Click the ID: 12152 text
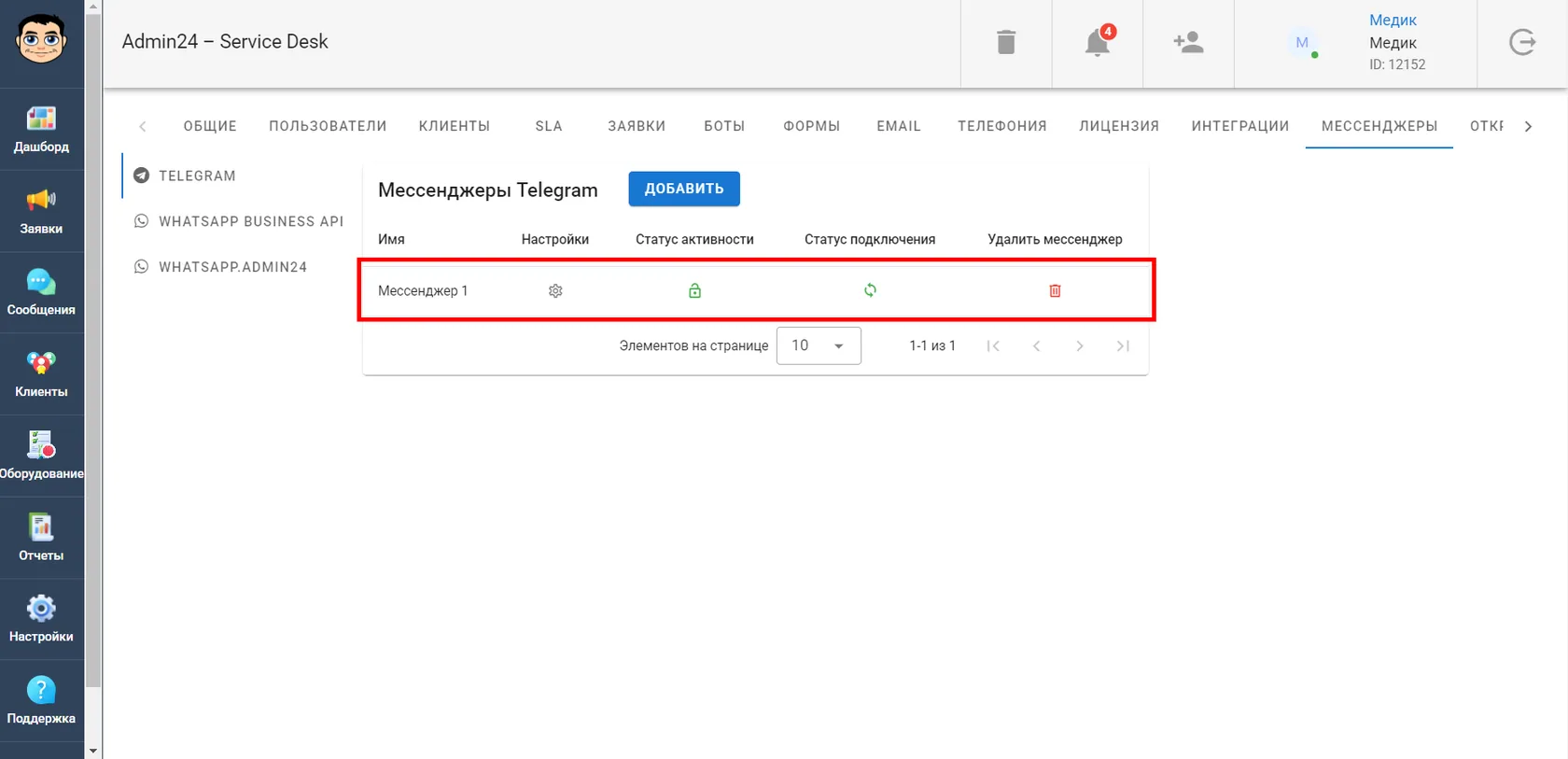The image size is (1568, 759). [x=1397, y=64]
